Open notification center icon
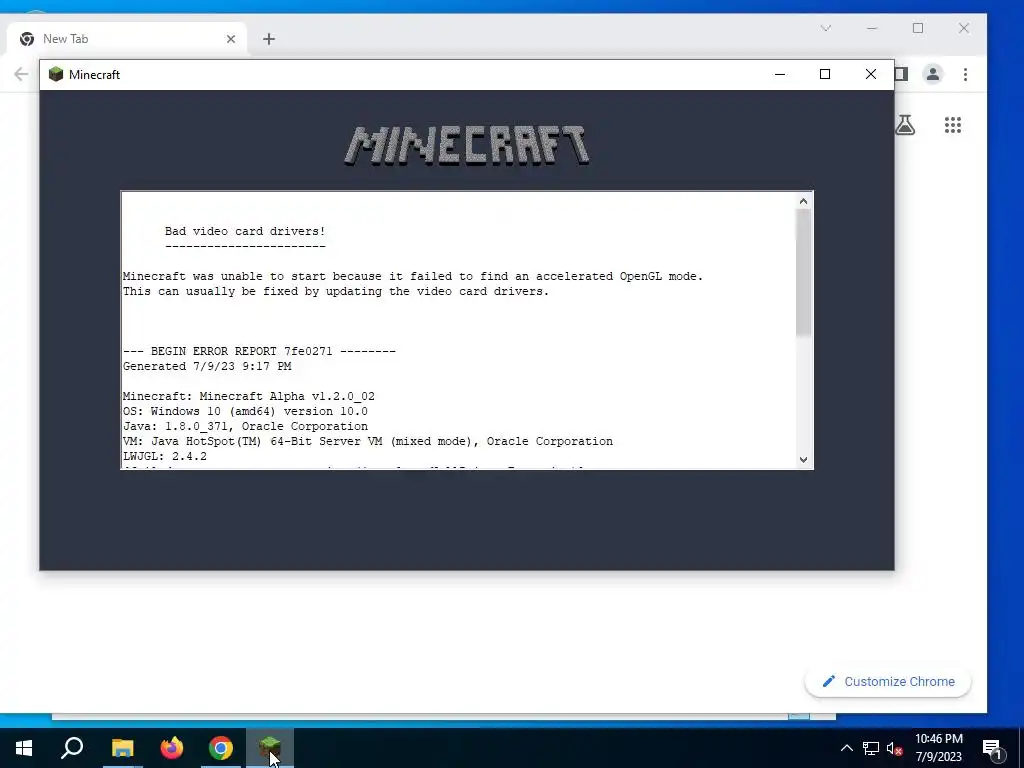Viewport: 1024px width, 768px height. [992, 750]
